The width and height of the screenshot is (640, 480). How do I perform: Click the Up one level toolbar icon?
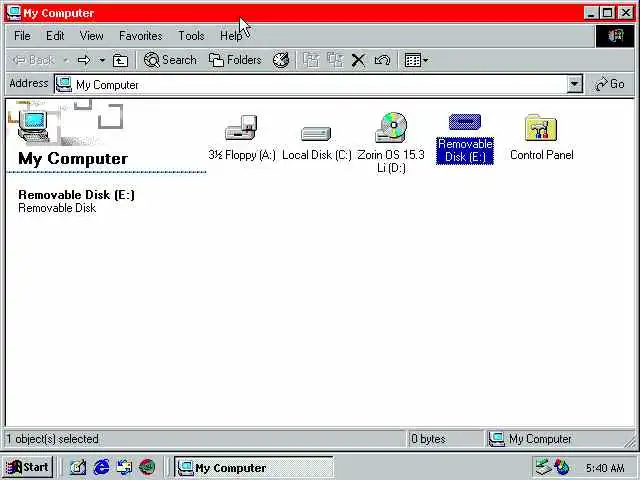(120, 60)
